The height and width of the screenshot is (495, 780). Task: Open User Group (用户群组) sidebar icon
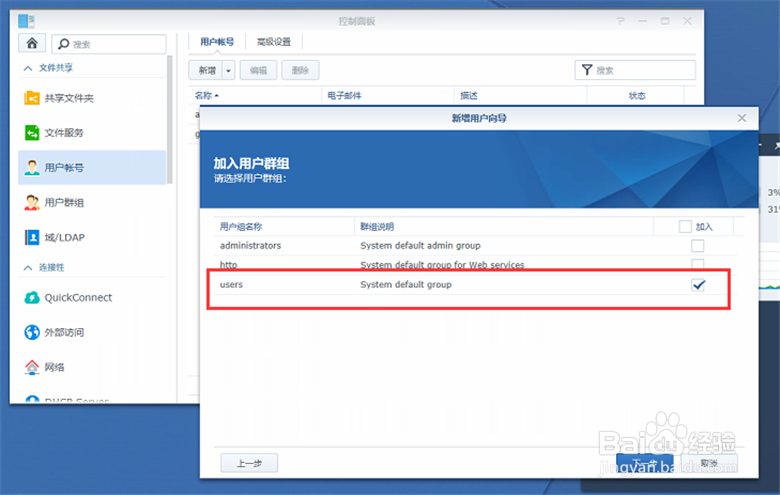pos(32,202)
